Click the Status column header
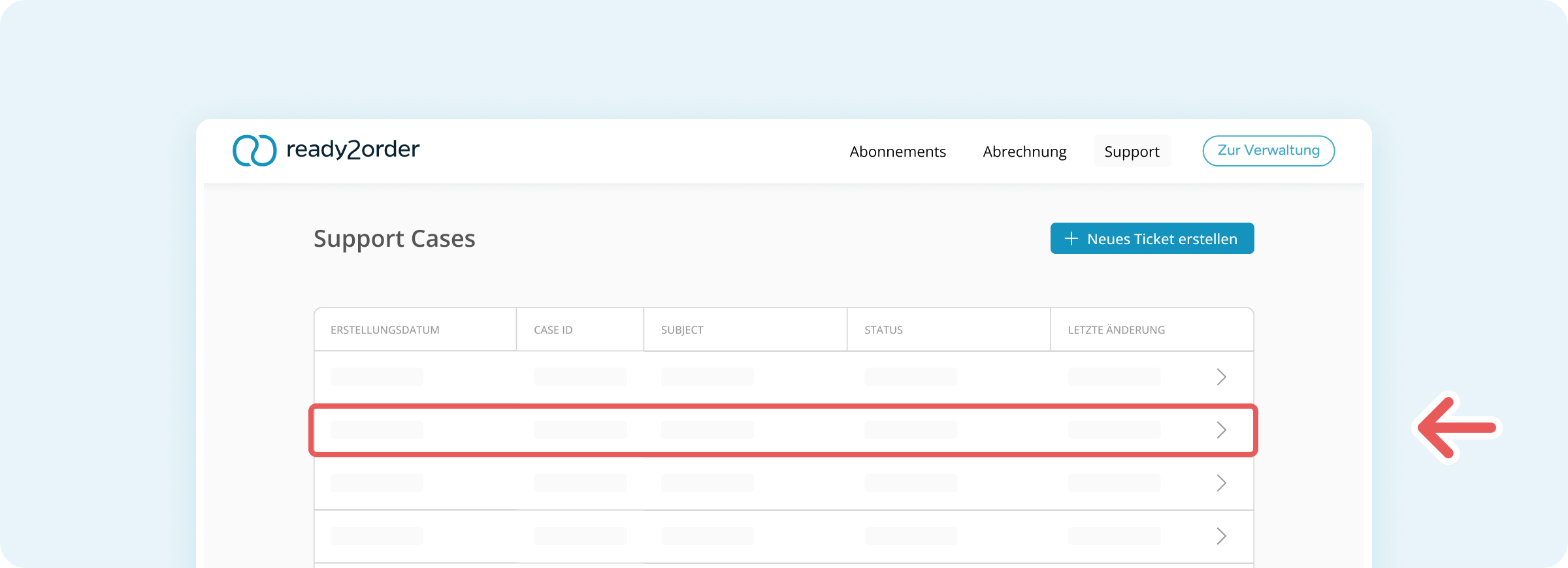Screen dimensions: 1568x568 click(883, 330)
